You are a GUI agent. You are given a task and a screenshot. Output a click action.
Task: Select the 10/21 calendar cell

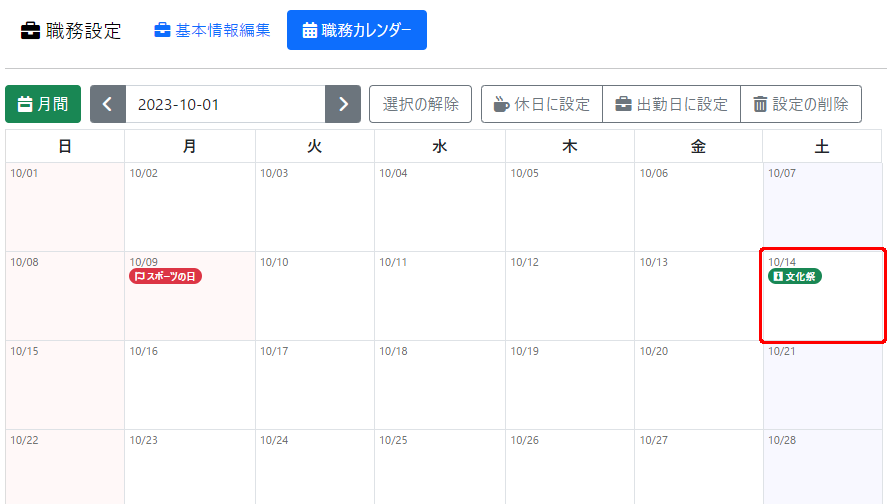(x=823, y=385)
